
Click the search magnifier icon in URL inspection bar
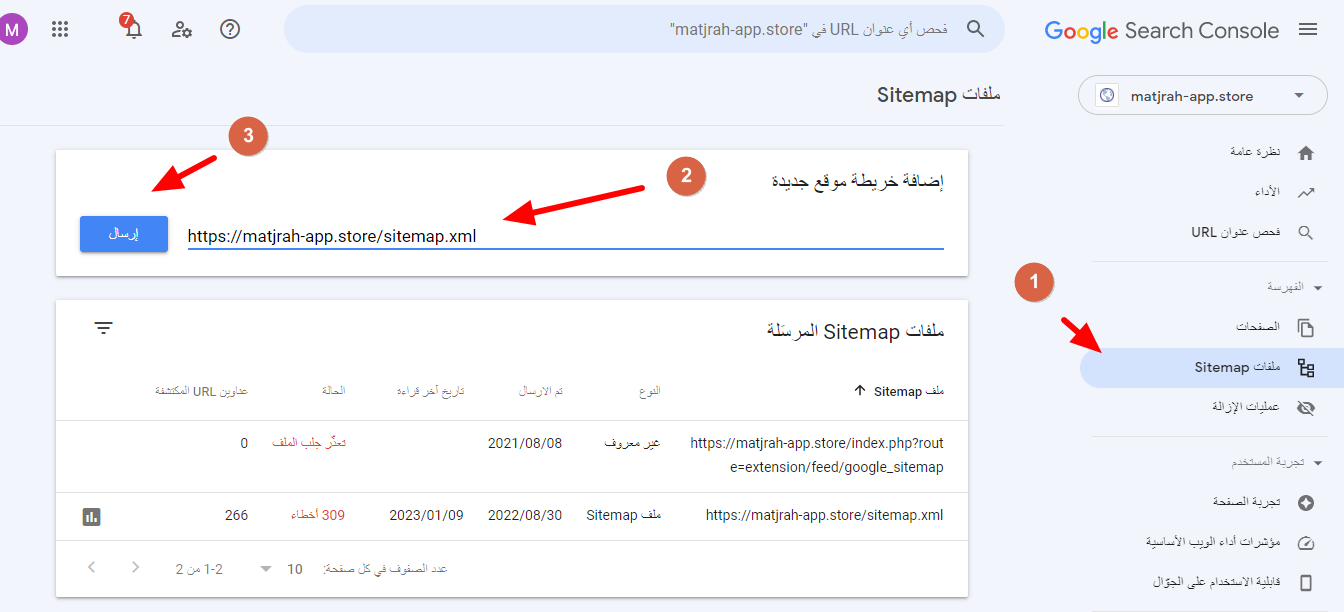976,29
